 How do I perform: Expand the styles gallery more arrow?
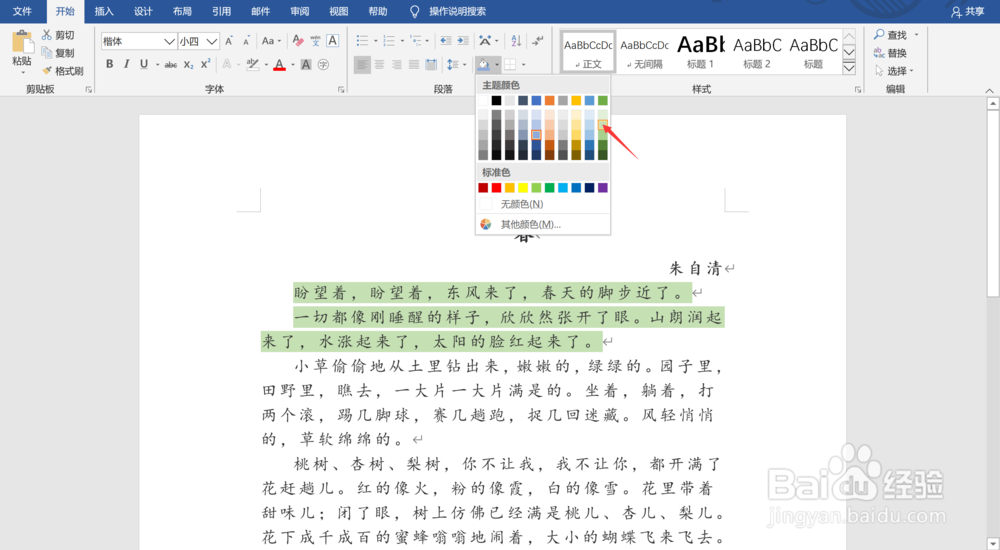coord(849,68)
